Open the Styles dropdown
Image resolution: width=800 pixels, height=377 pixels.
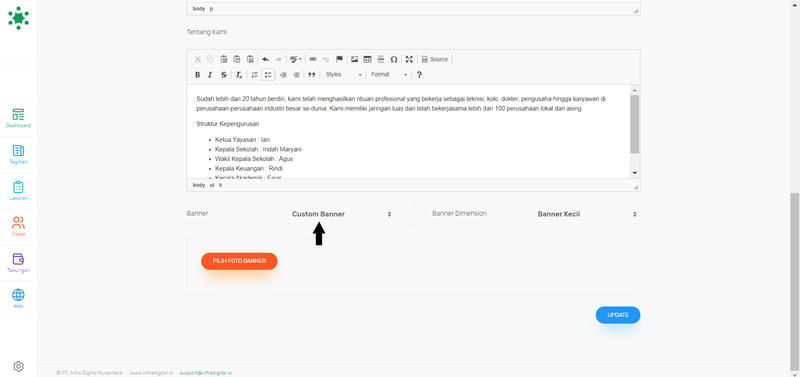click(343, 74)
